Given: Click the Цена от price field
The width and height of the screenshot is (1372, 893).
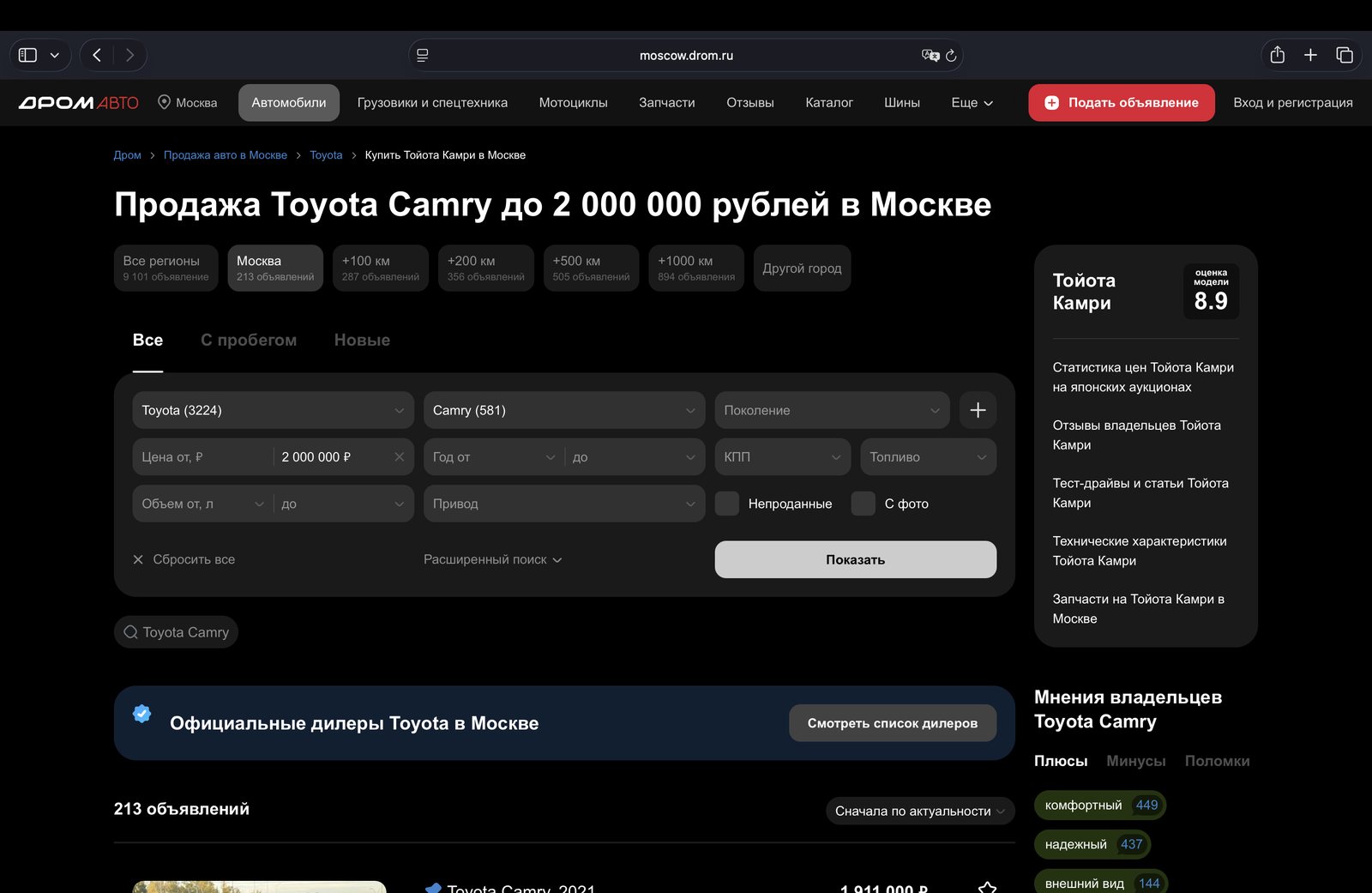Looking at the screenshot, I should [202, 457].
